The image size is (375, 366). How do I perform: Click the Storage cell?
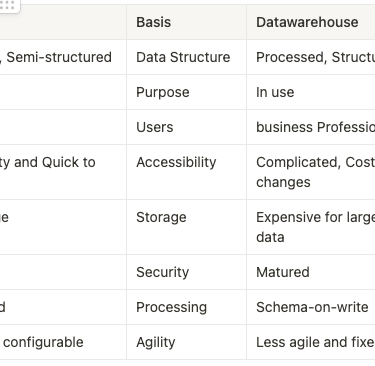pyautogui.click(x=186, y=227)
